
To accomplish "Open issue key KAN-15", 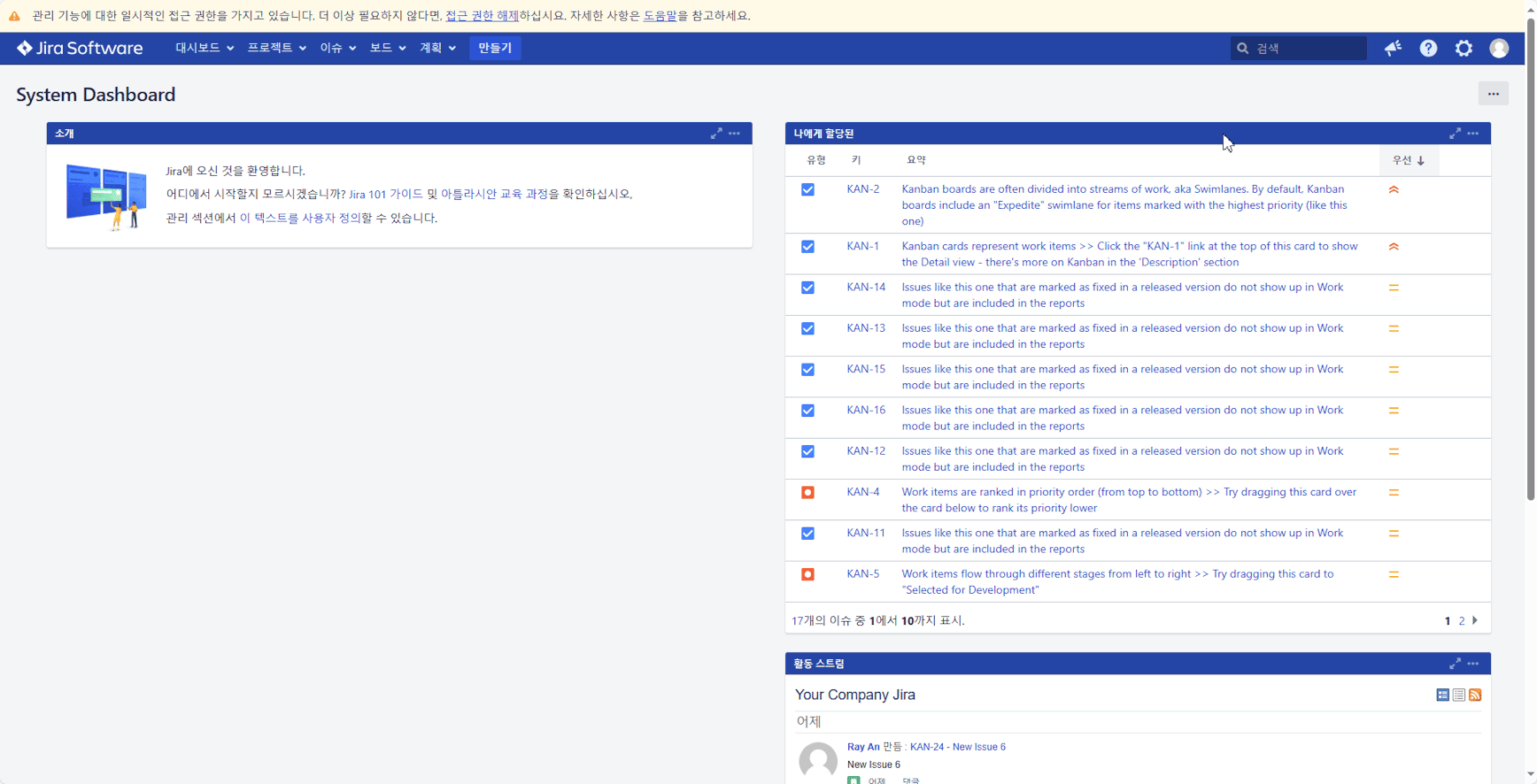I will coord(866,369).
